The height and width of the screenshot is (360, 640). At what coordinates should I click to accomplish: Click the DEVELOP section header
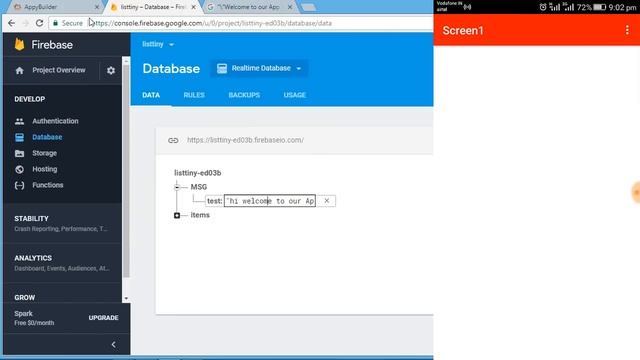tap(30, 99)
